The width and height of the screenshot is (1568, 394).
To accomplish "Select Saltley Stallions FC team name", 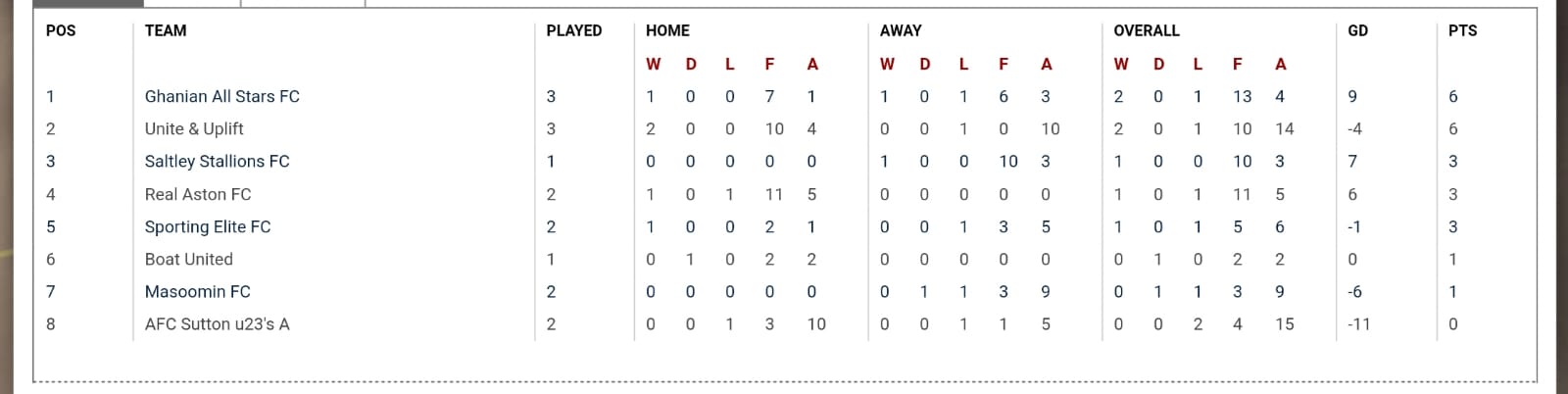I will (x=217, y=161).
